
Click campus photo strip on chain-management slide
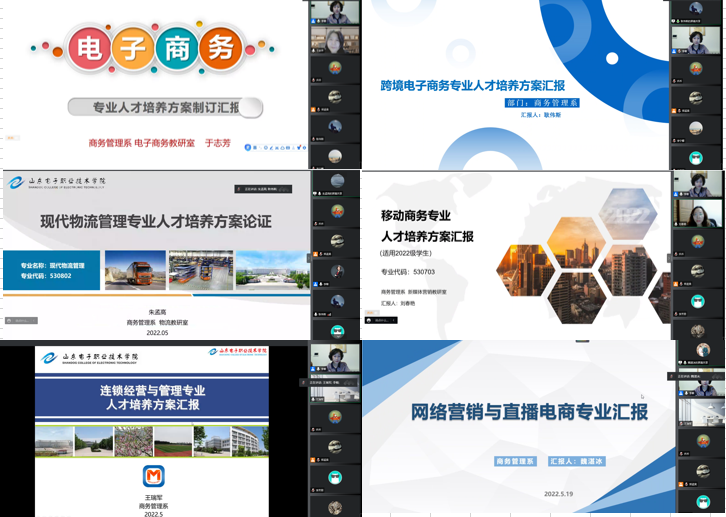coord(153,441)
